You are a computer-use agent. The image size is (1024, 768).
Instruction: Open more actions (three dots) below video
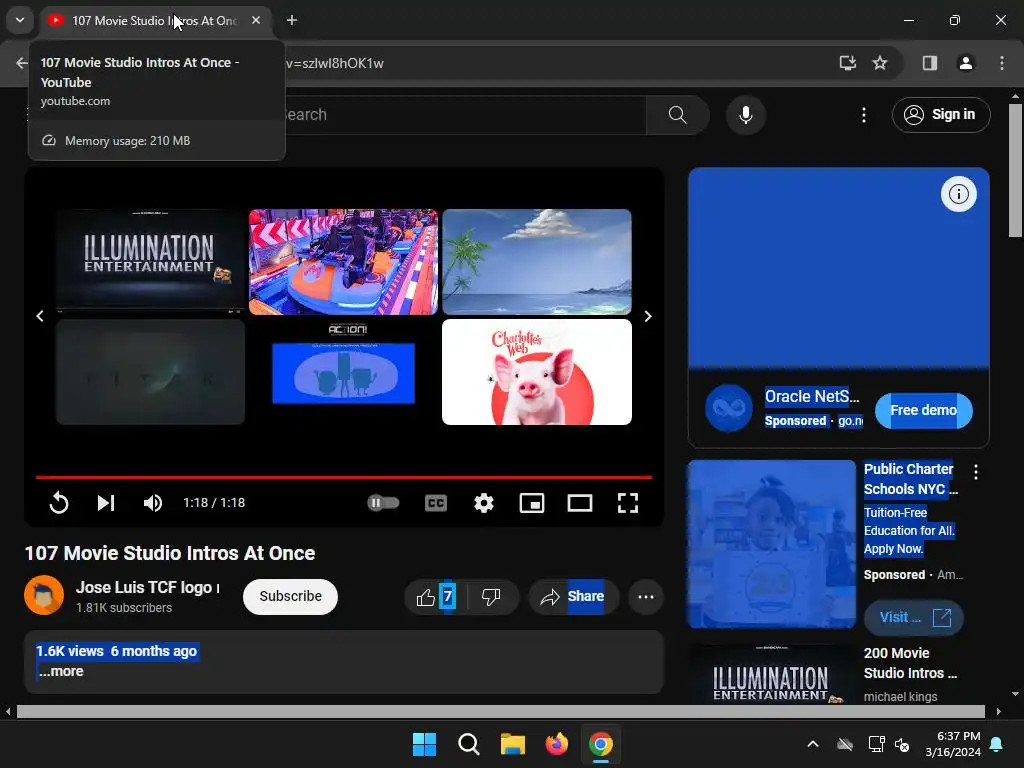pos(646,597)
